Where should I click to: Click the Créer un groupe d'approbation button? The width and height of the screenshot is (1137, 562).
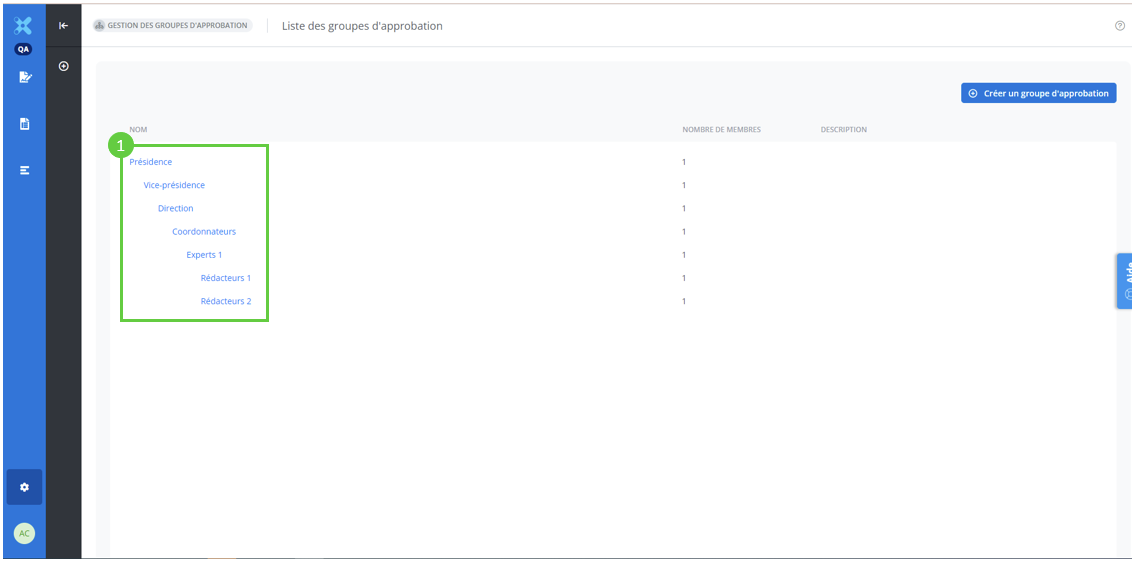point(1038,93)
